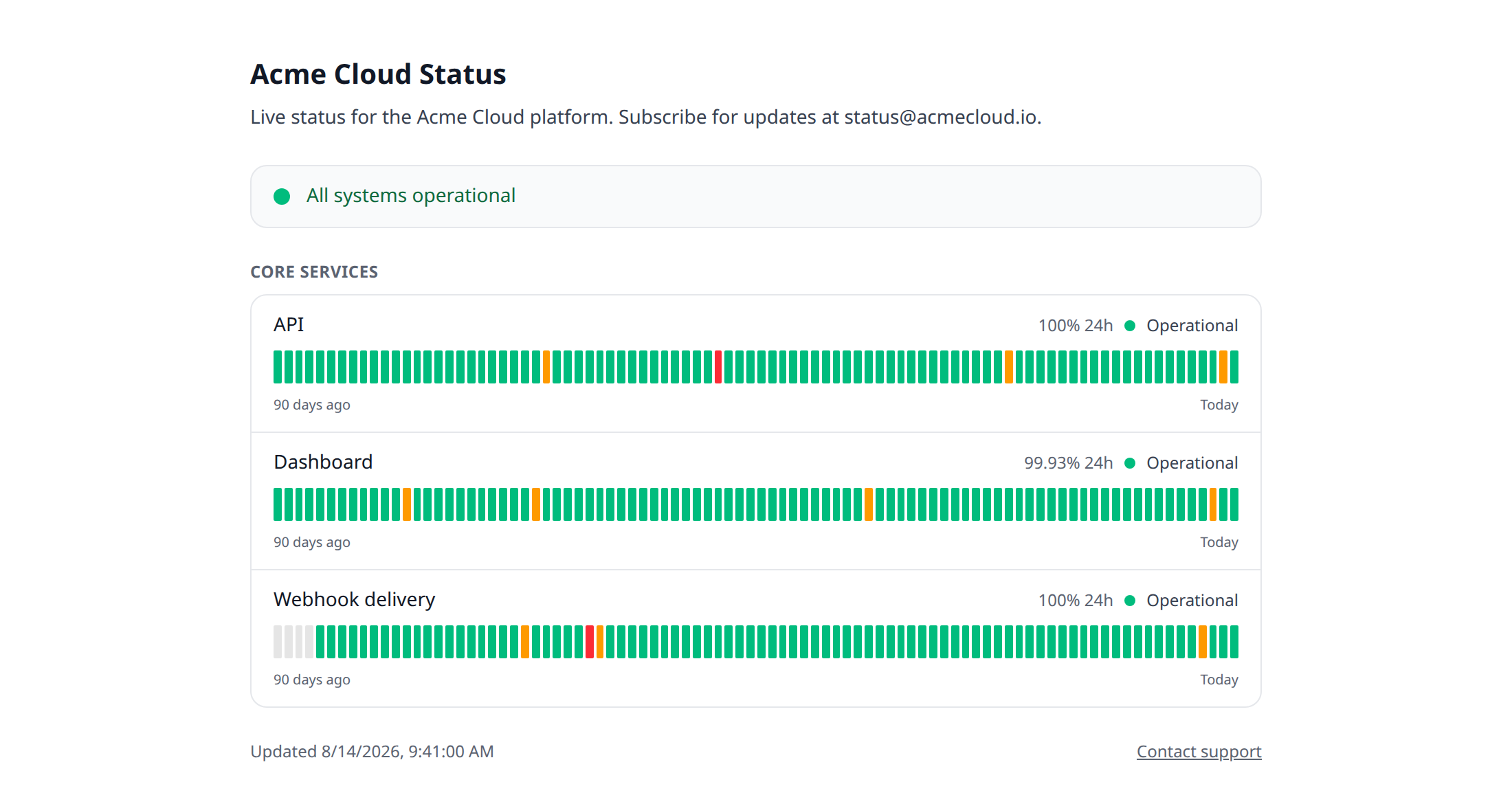Click the Dashboard 99.93% 24h uptime value
The image size is (1512, 804).
[x=1069, y=463]
